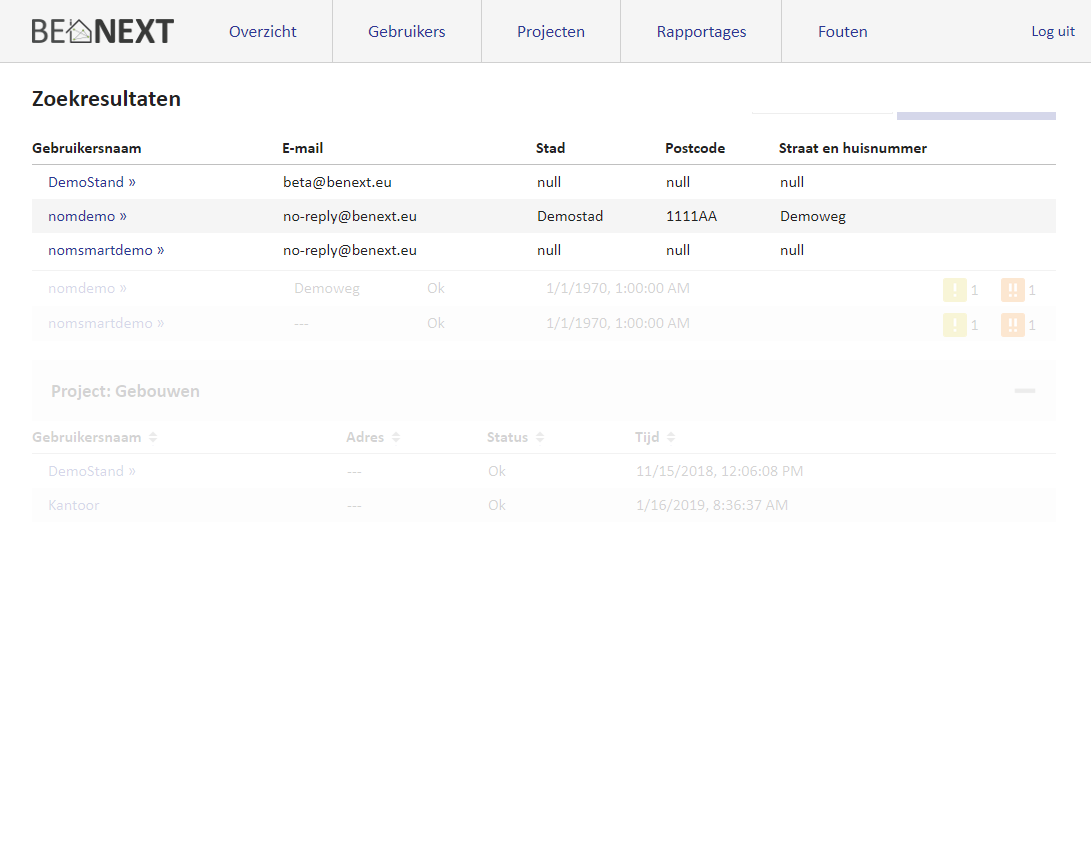Open nomdemo » beside no-reply@benext.eu in search results
Image resolution: width=1091 pixels, height=851 pixels.
click(88, 216)
